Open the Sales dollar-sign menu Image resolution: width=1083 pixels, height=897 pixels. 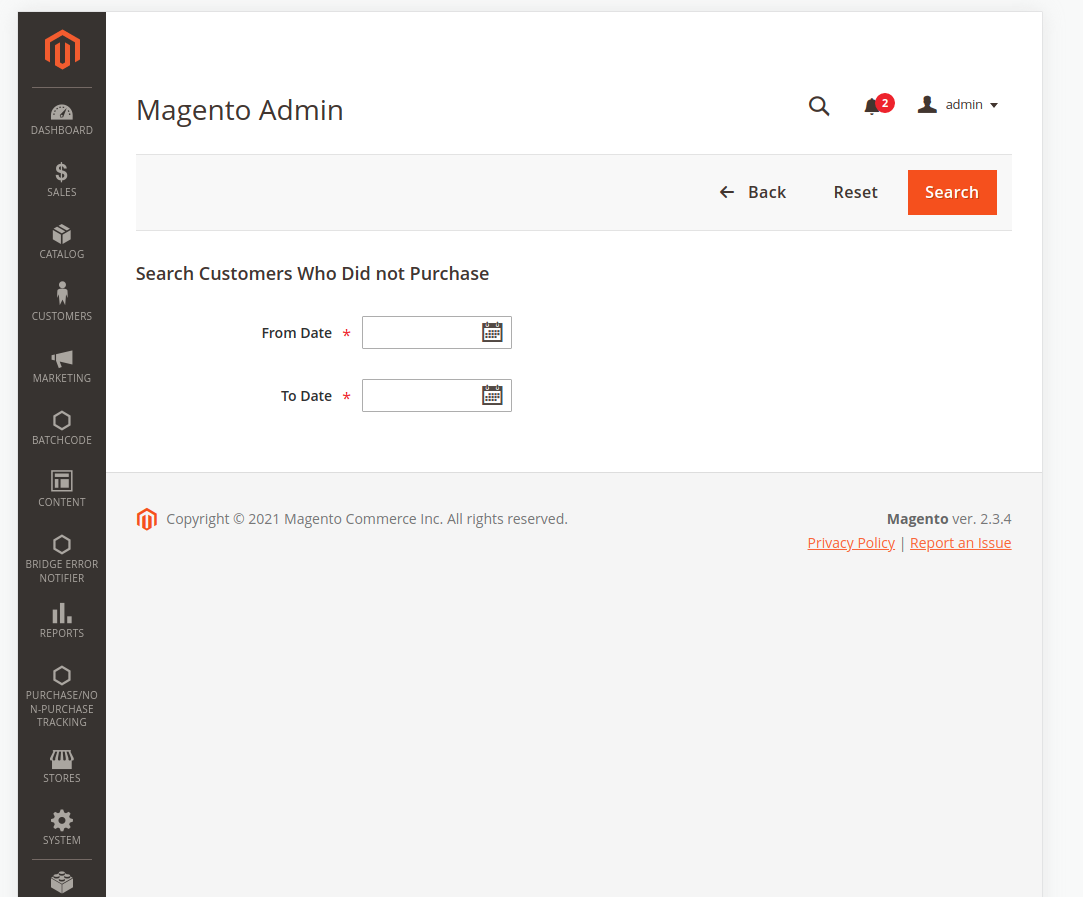click(x=61, y=180)
